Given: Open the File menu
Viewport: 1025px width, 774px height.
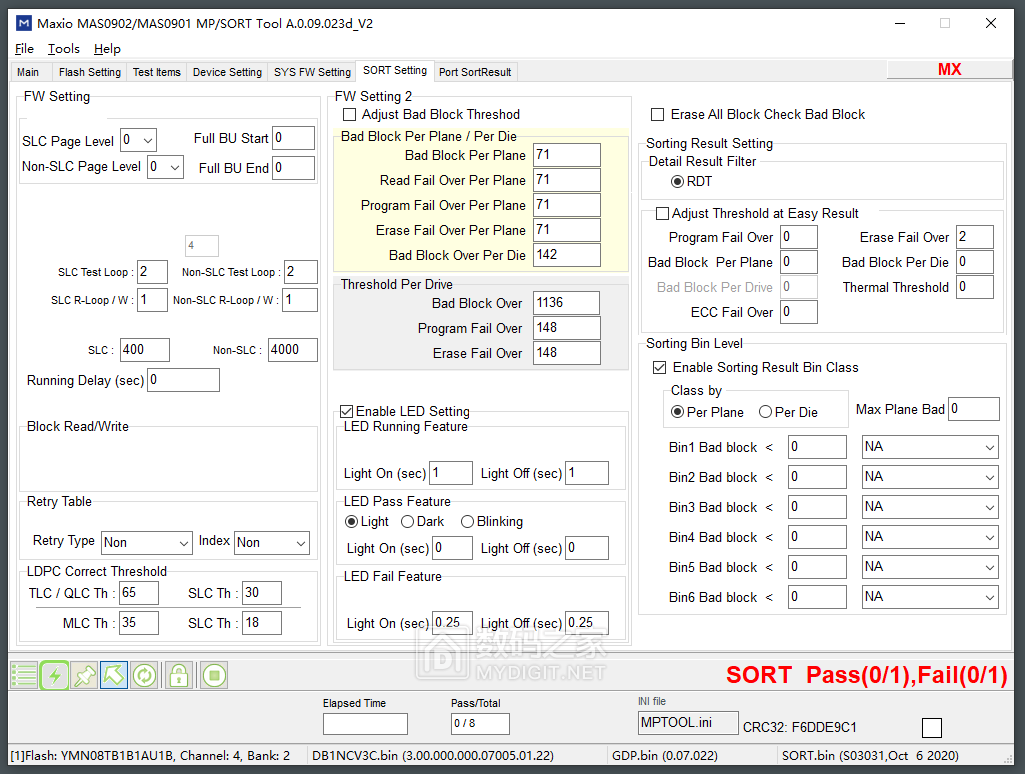Looking at the screenshot, I should 24,49.
